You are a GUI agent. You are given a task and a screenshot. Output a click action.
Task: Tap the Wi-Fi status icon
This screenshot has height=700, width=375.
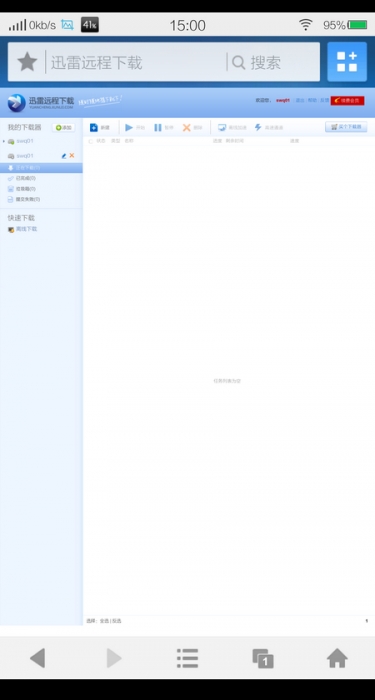(x=306, y=25)
